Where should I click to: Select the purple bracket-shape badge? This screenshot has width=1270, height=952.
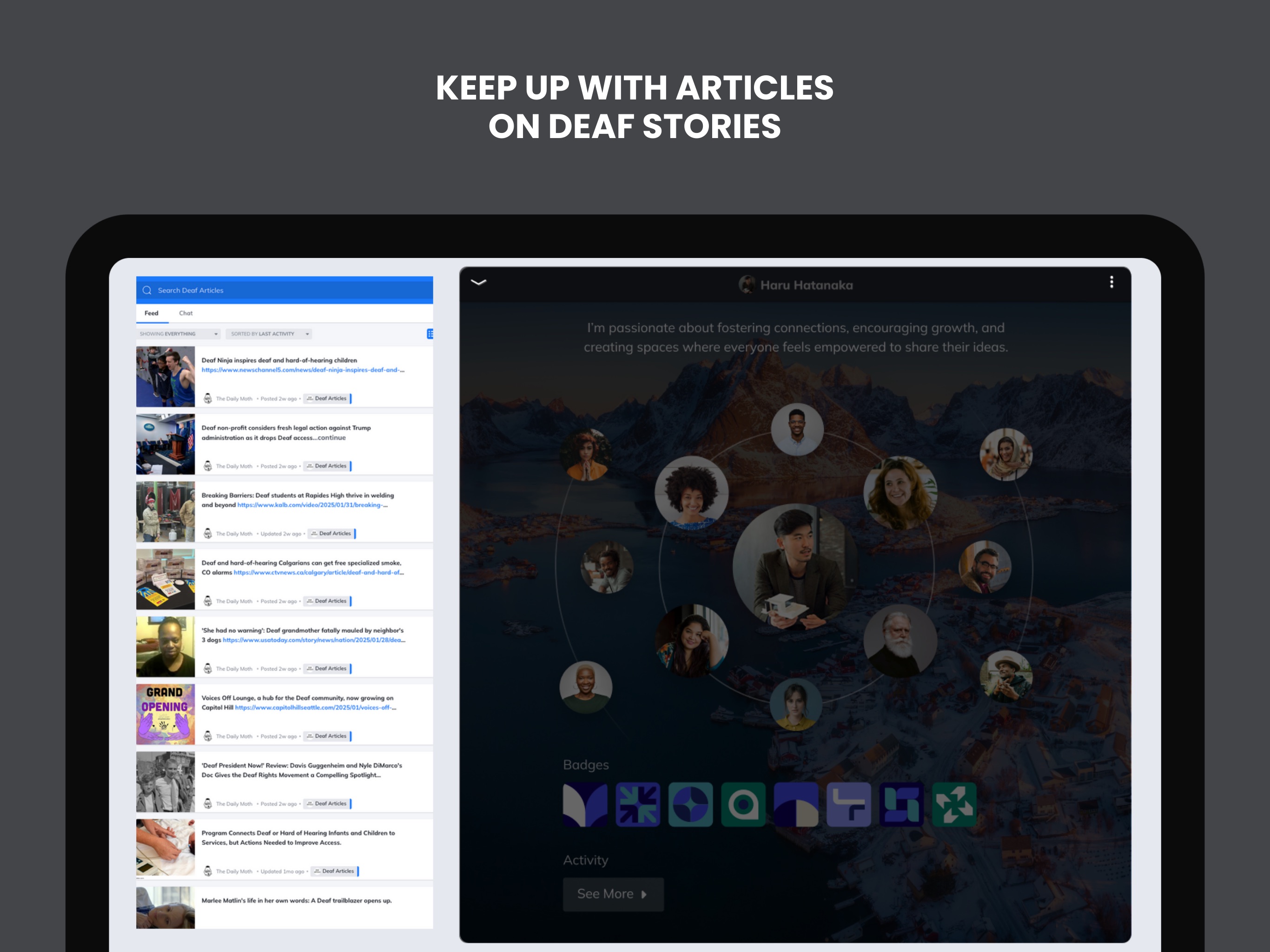[849, 805]
